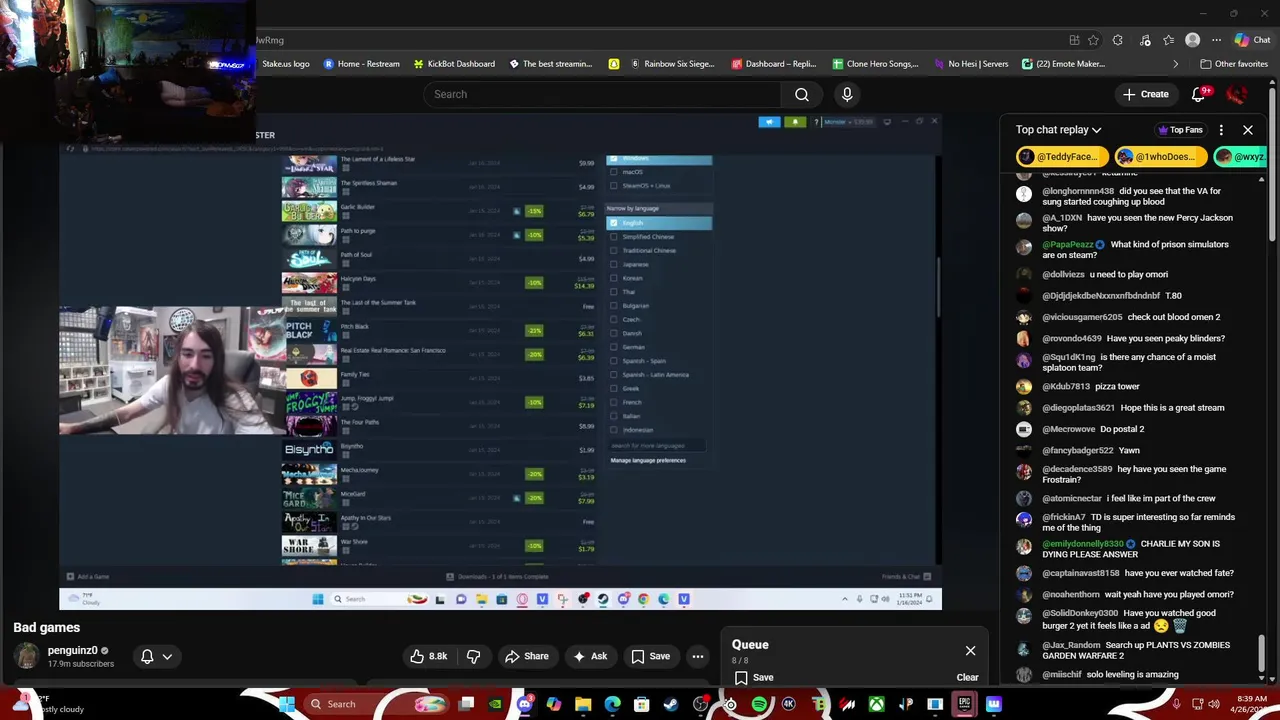Open Xbox app from the taskbar
1280x720 pixels.
tap(876, 704)
